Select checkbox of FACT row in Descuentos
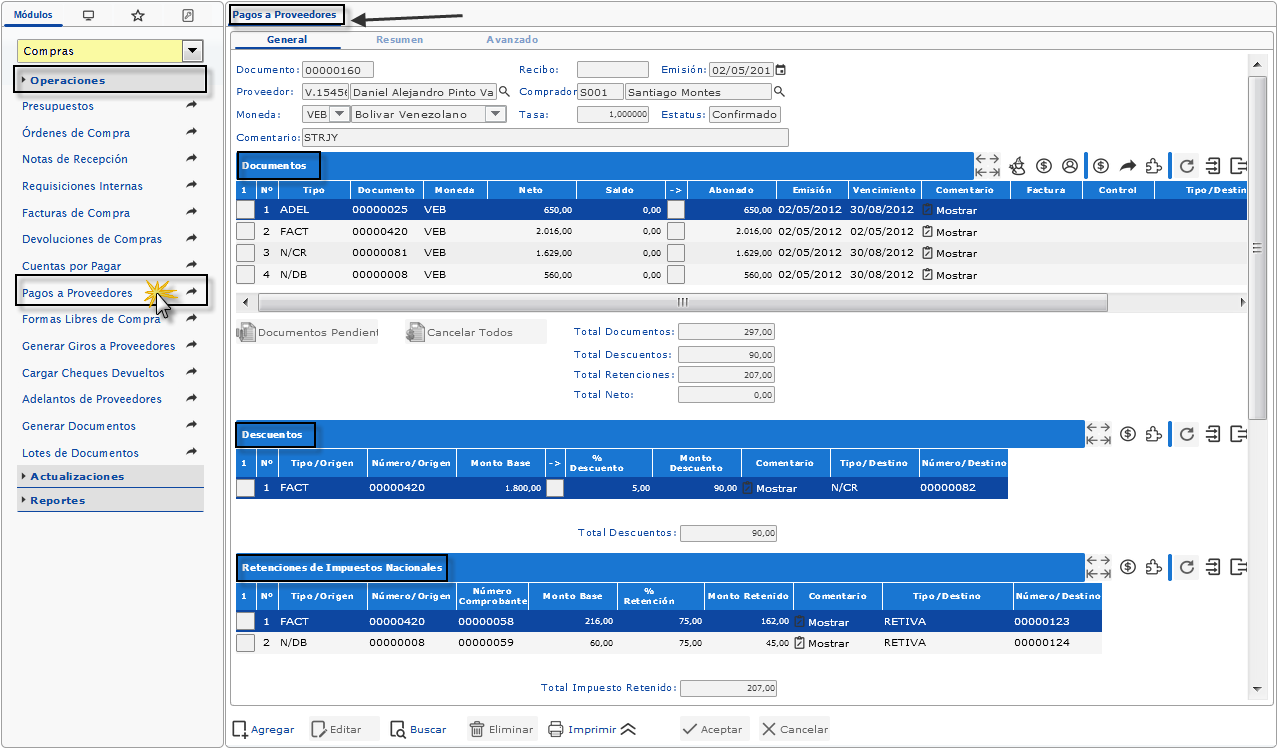 pyautogui.click(x=245, y=488)
